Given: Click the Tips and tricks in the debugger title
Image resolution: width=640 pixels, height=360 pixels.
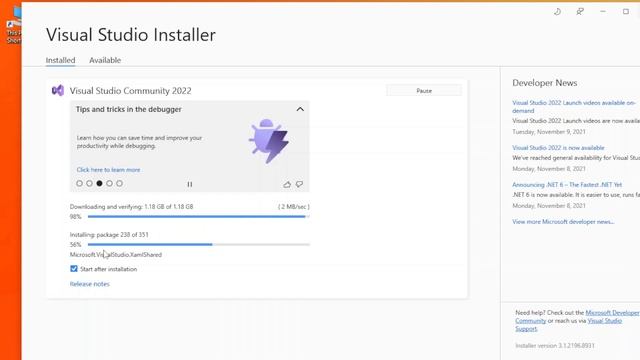Looking at the screenshot, I should pyautogui.click(x=129, y=109).
